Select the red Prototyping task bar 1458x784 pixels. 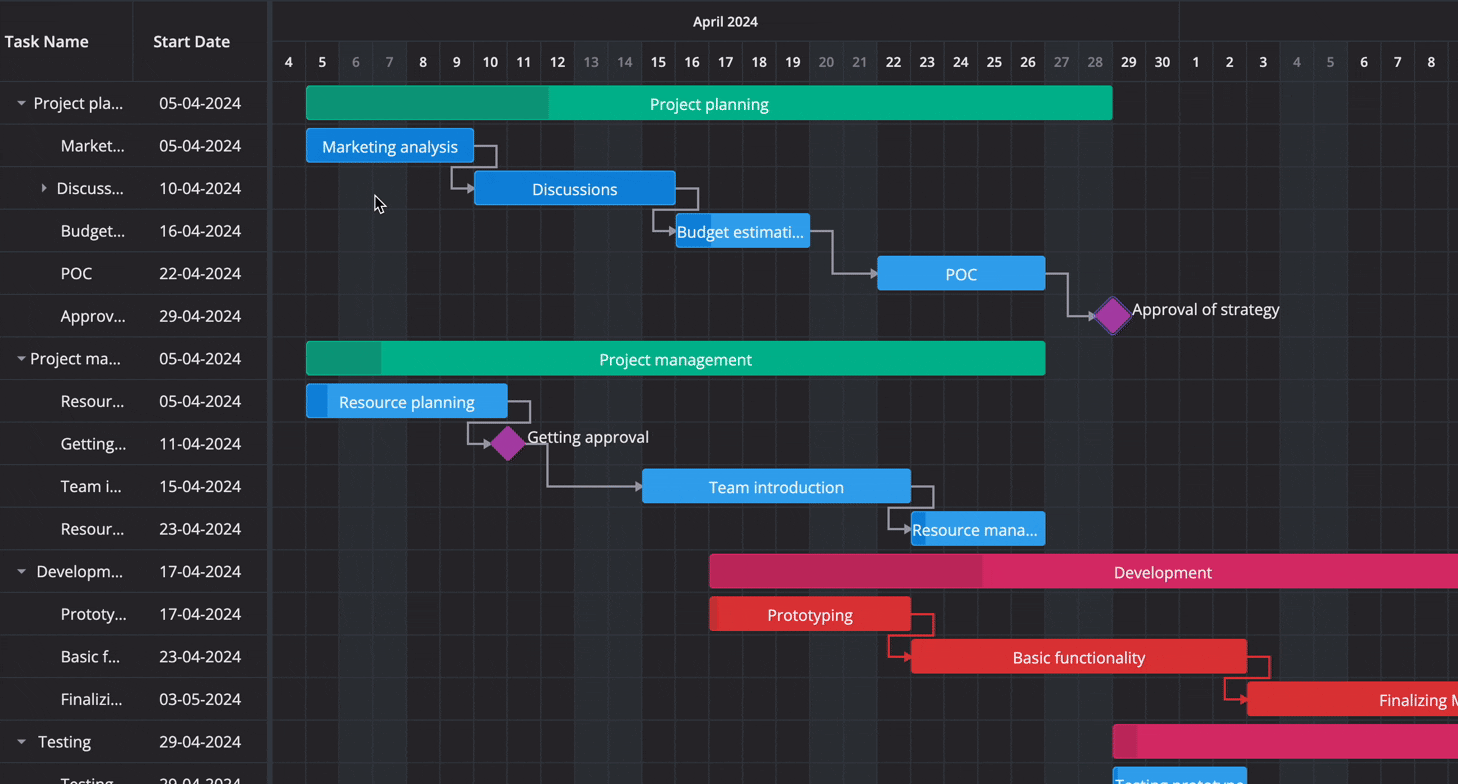[809, 615]
